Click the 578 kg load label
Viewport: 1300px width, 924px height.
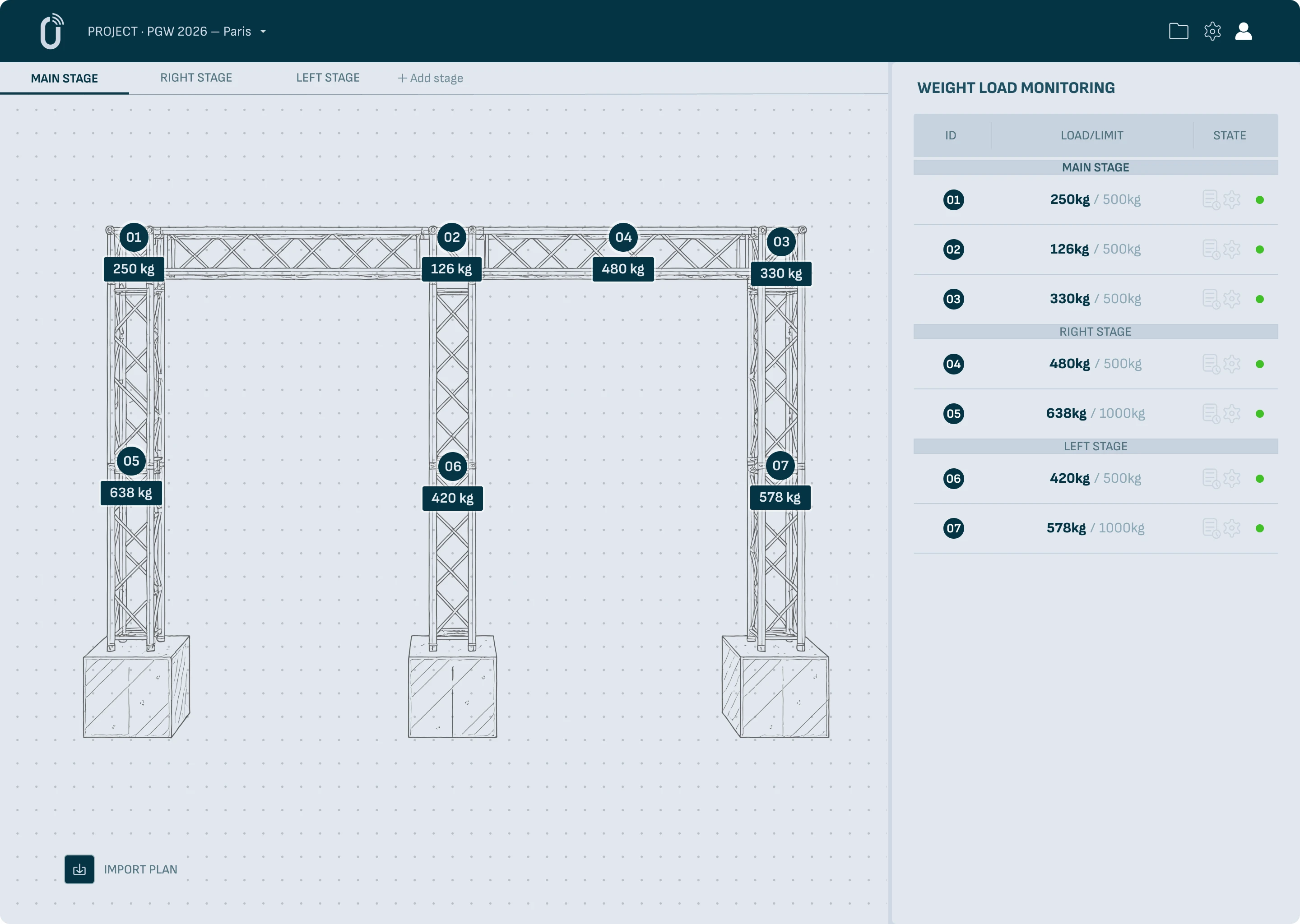coord(780,497)
